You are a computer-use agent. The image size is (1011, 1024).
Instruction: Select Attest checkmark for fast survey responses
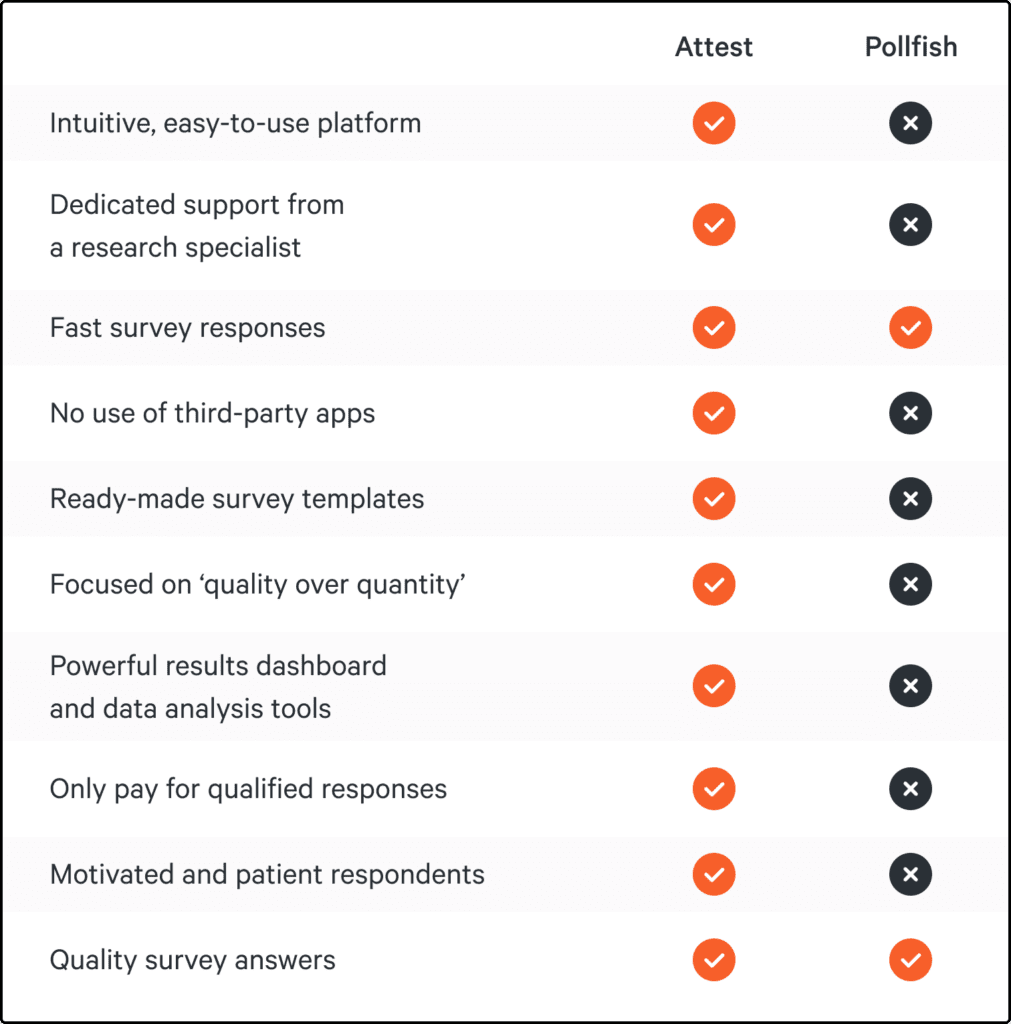[714, 328]
